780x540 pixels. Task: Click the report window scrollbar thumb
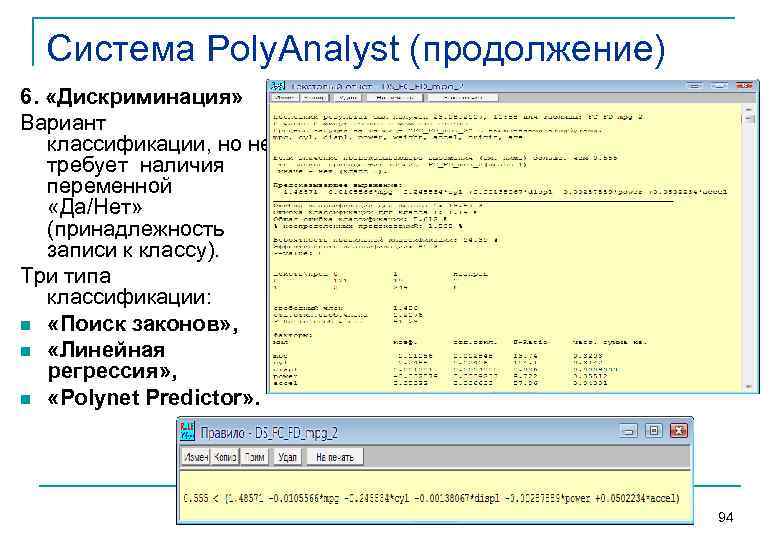[749, 119]
